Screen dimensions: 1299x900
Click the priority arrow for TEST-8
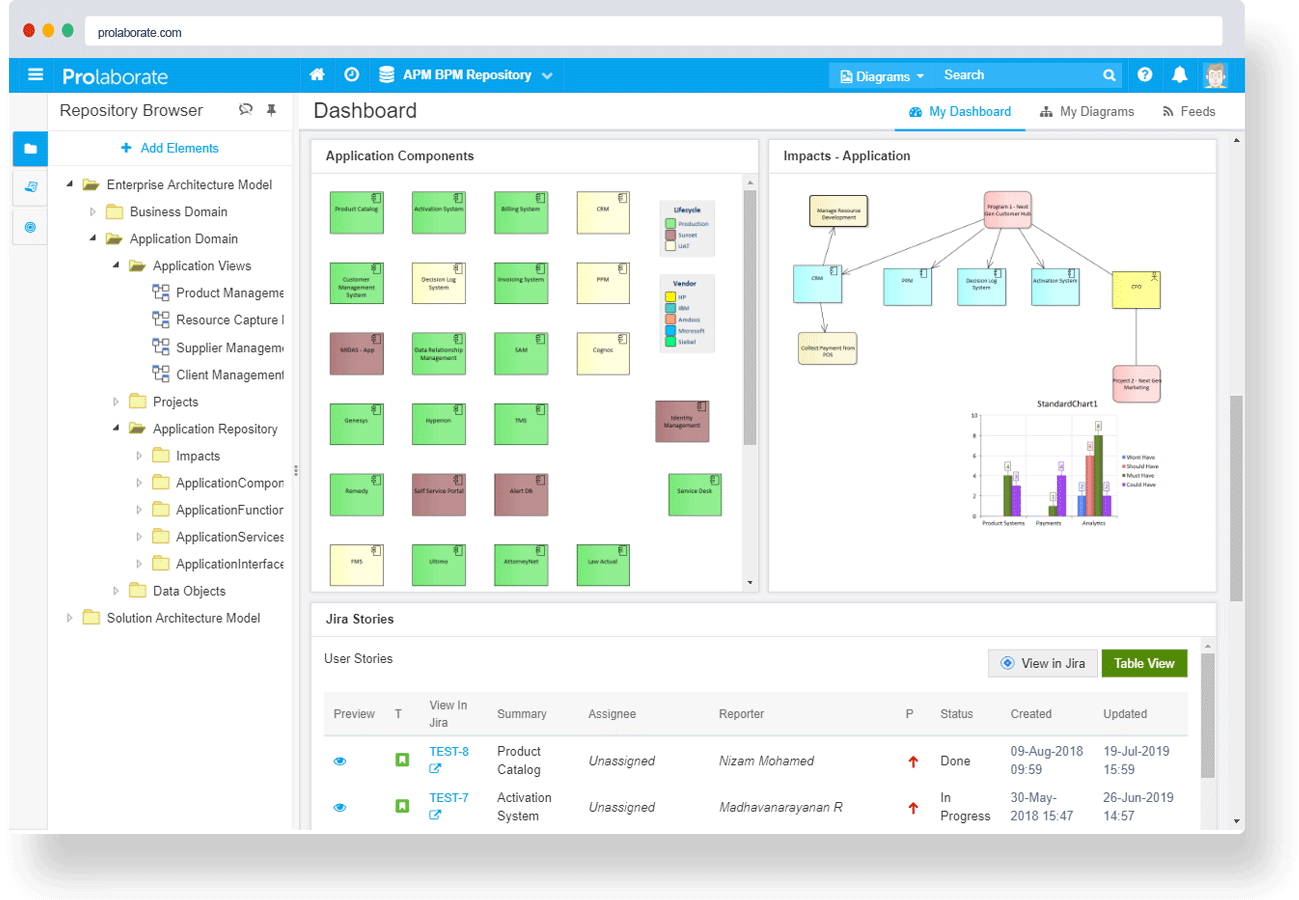pos(912,762)
